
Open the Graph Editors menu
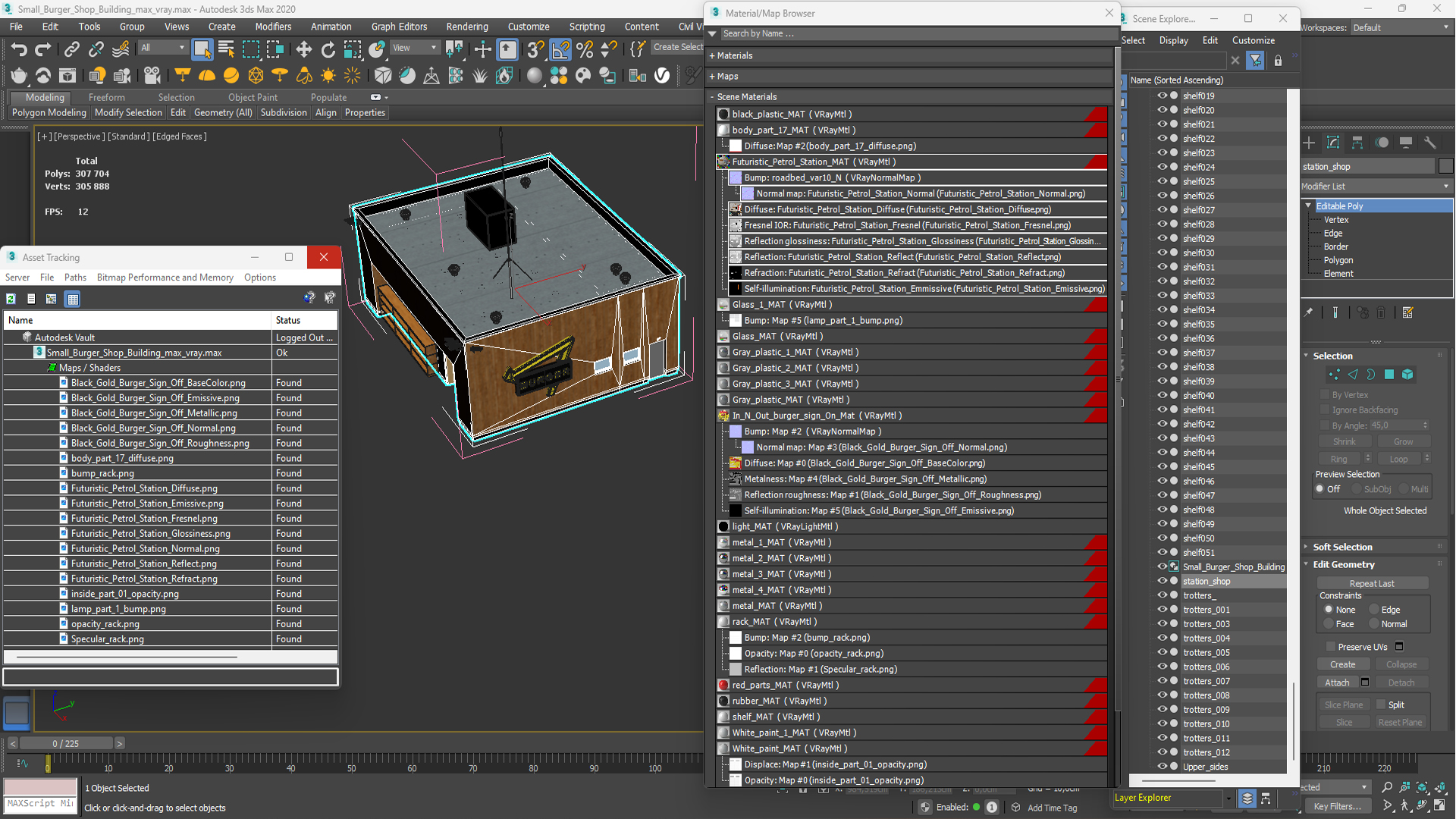[x=399, y=27]
